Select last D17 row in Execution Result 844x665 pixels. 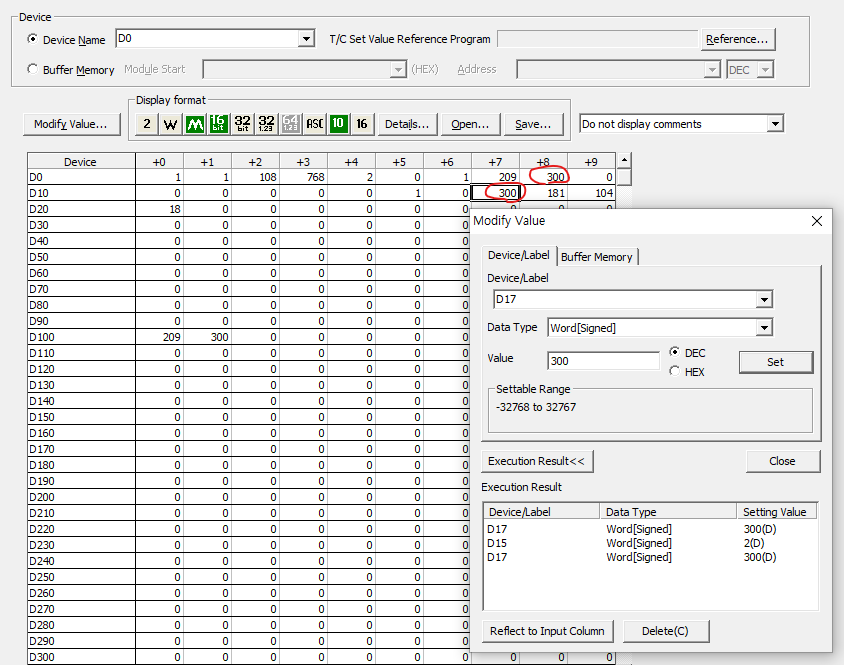(650, 557)
